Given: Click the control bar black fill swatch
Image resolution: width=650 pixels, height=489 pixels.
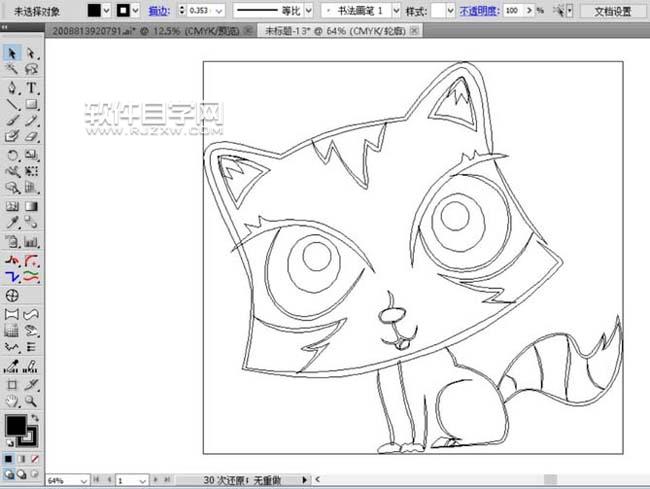Looking at the screenshot, I should coord(94,10).
